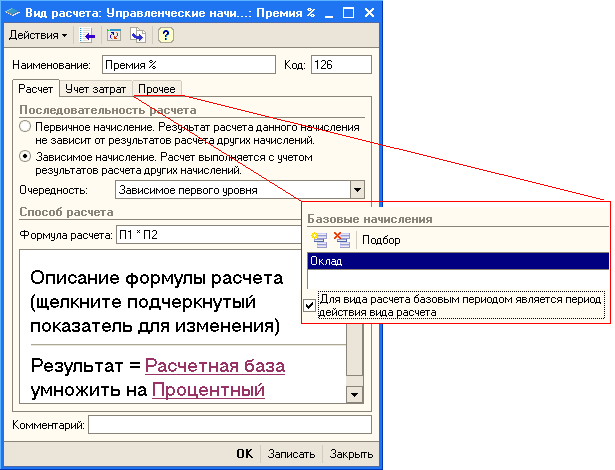Click the Комментарий input field
This screenshot has height=470, width=615.
point(229,425)
